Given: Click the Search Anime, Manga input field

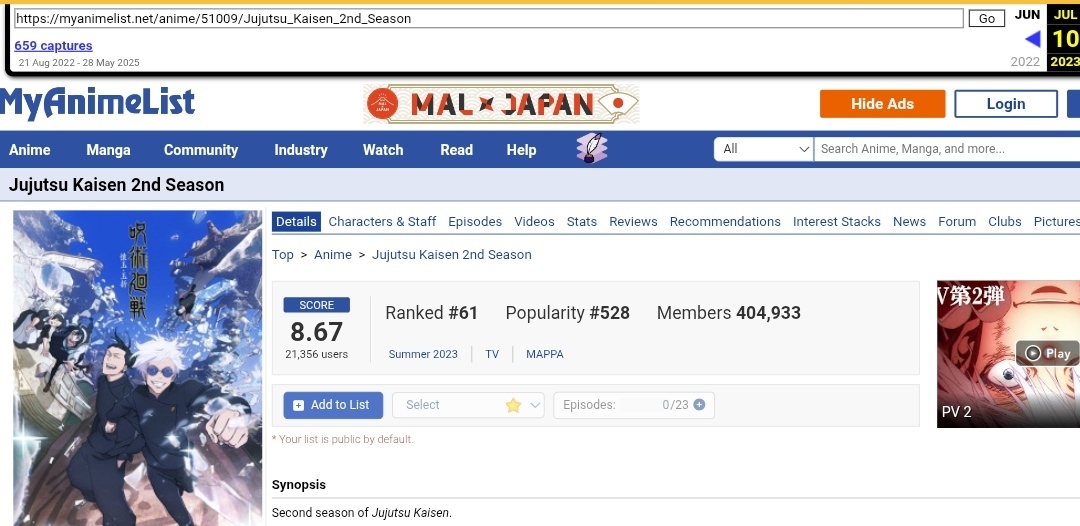Looking at the screenshot, I should (x=947, y=149).
